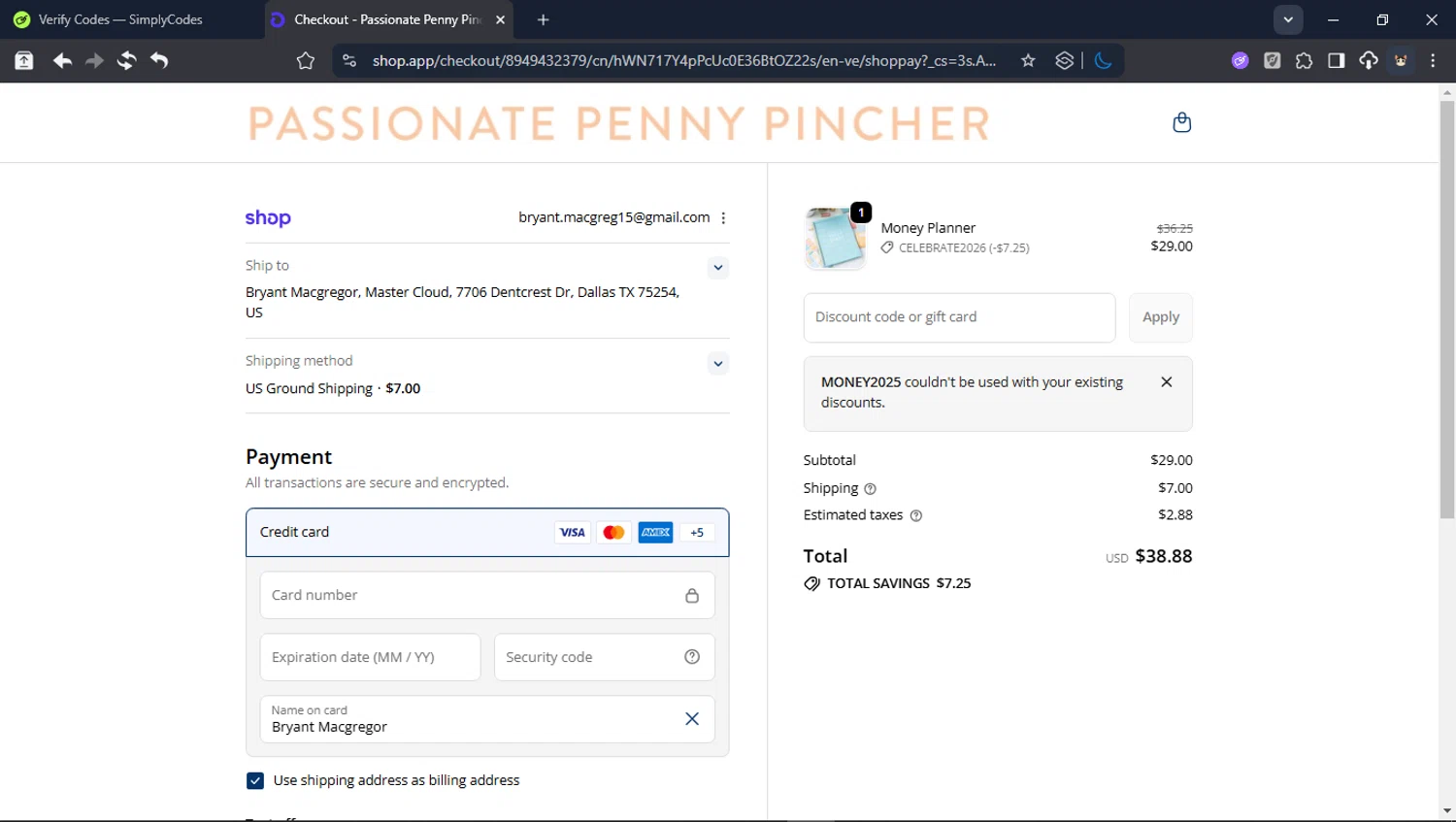Click the Money Planner product name
The image size is (1456, 822).
pos(928,228)
